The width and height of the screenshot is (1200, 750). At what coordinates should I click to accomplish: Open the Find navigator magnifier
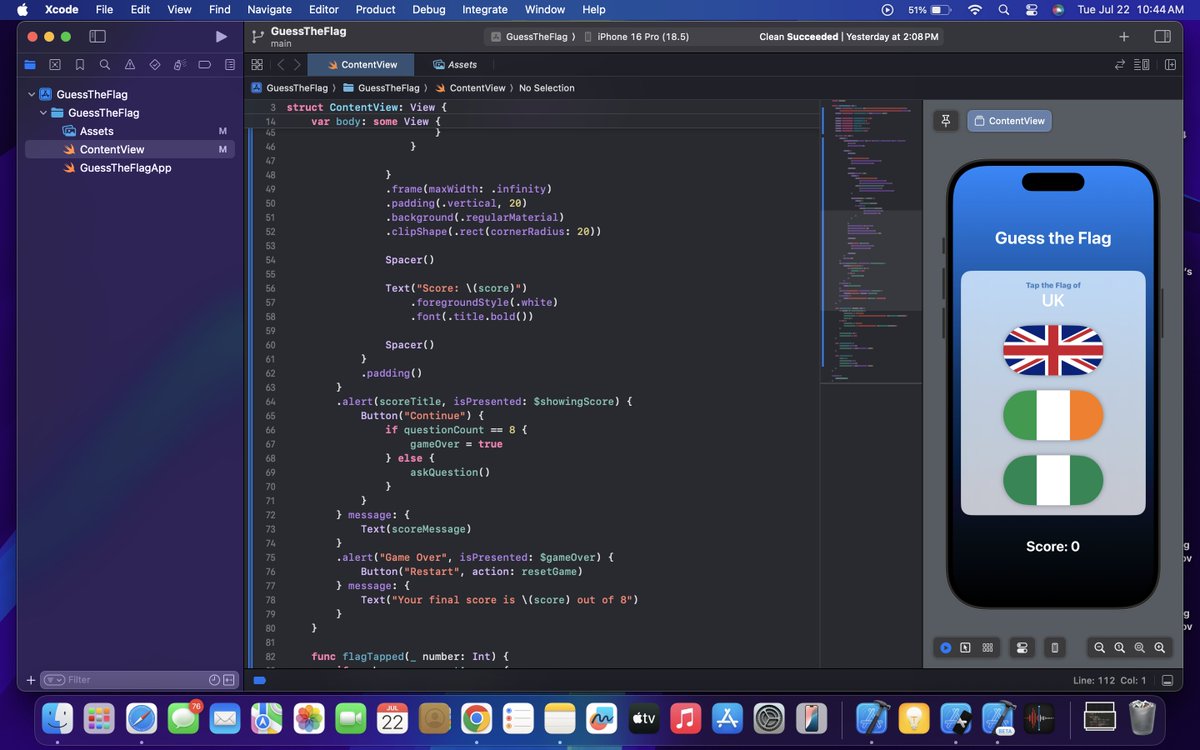[x=105, y=64]
